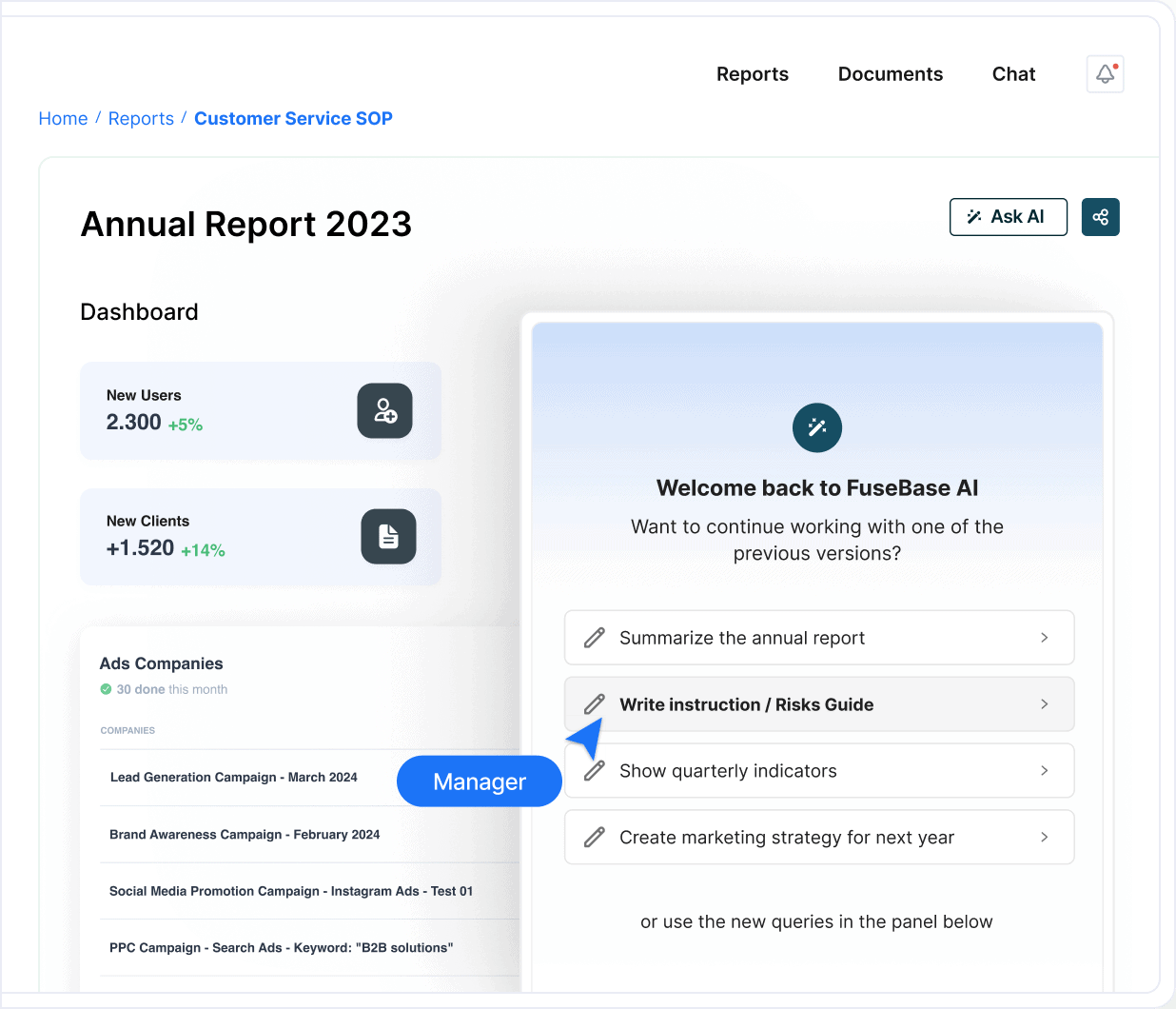Click green check icon next to 30 done
The width and height of the screenshot is (1176, 1009).
(106, 689)
